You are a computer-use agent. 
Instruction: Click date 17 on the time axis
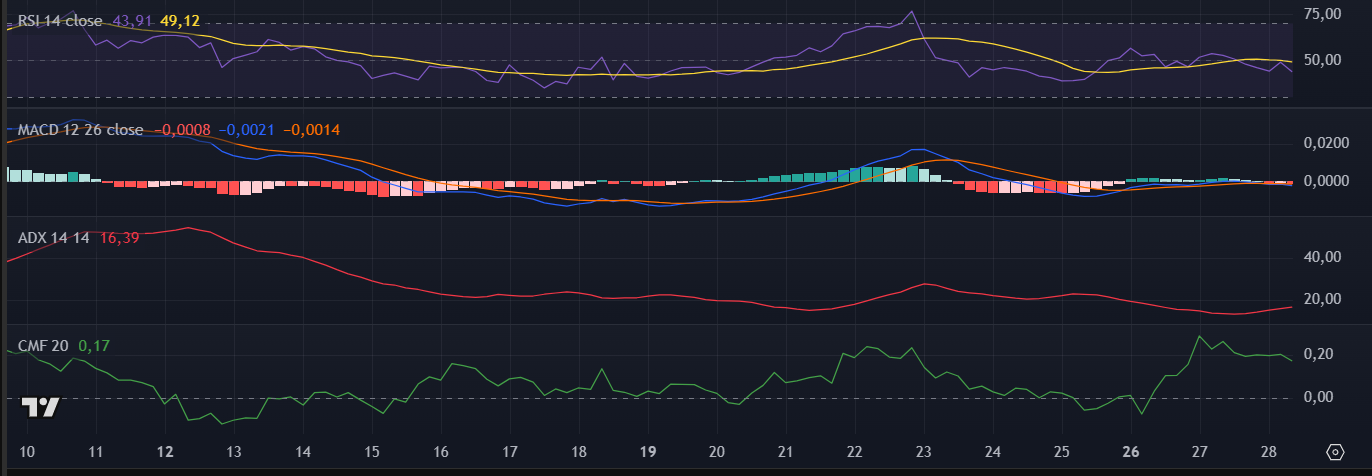tap(510, 451)
